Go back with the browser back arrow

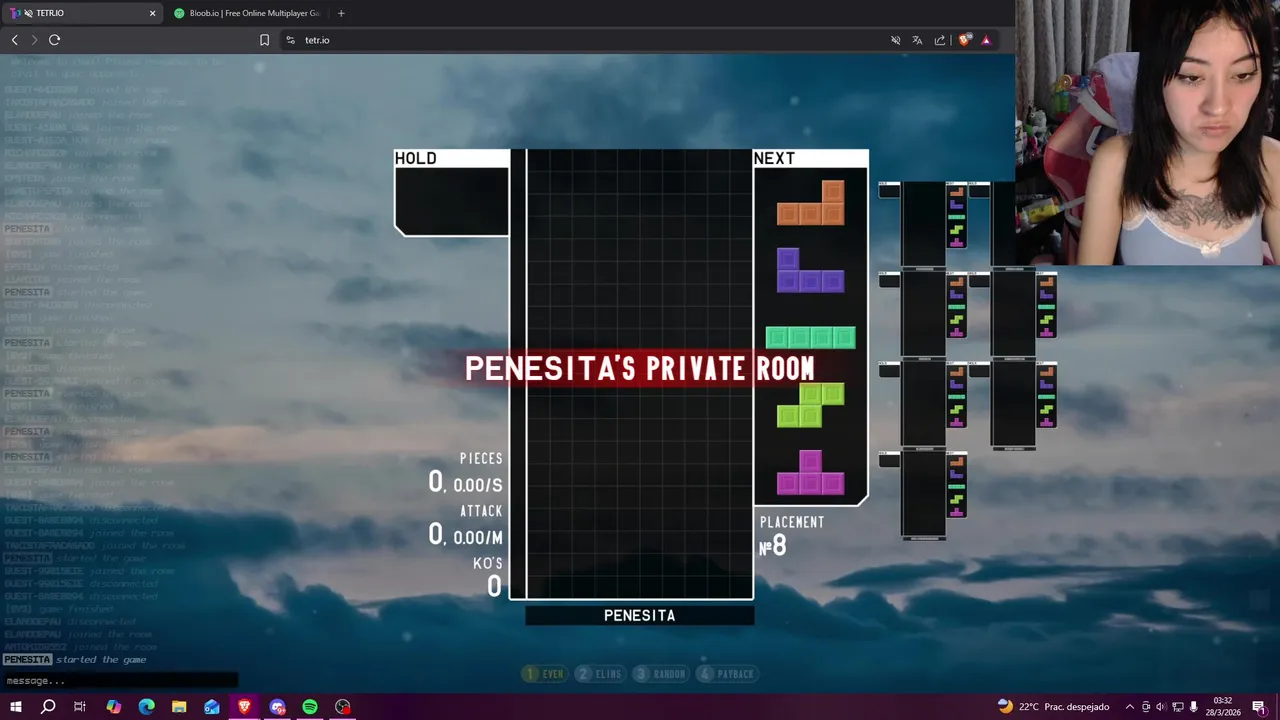pyautogui.click(x=14, y=40)
